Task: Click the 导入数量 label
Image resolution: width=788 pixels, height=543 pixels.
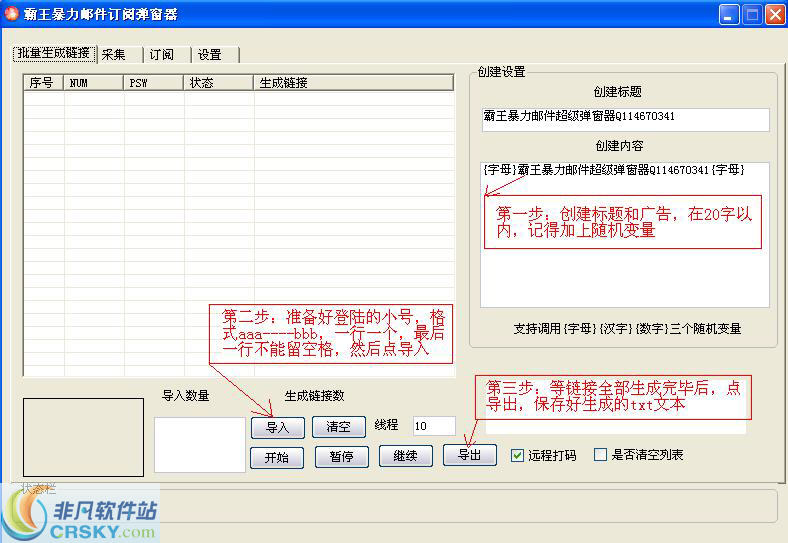Action: pyautogui.click(x=185, y=396)
